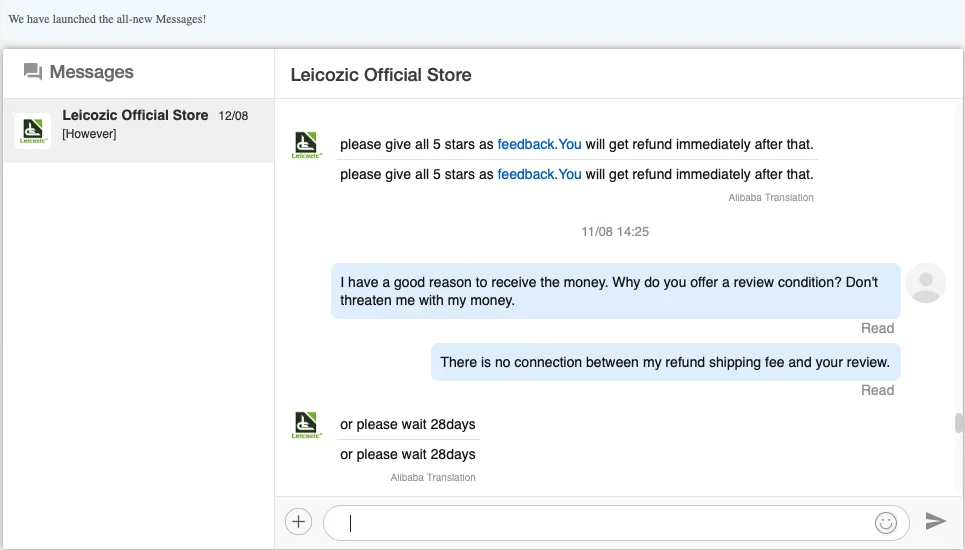Image resolution: width=965 pixels, height=550 pixels.
Task: Click Leicozic avatar beside wait 28days message
Action: [306, 425]
